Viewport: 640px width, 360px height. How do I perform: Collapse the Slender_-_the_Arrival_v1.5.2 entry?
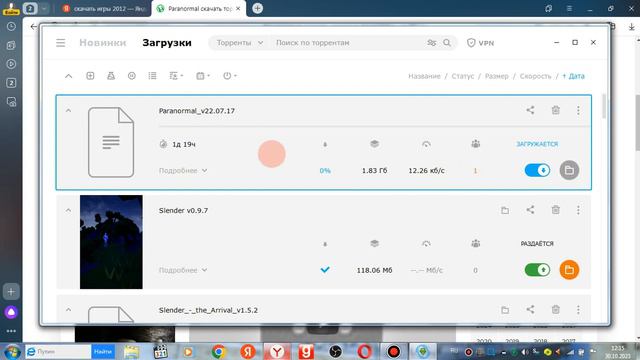[69, 310]
